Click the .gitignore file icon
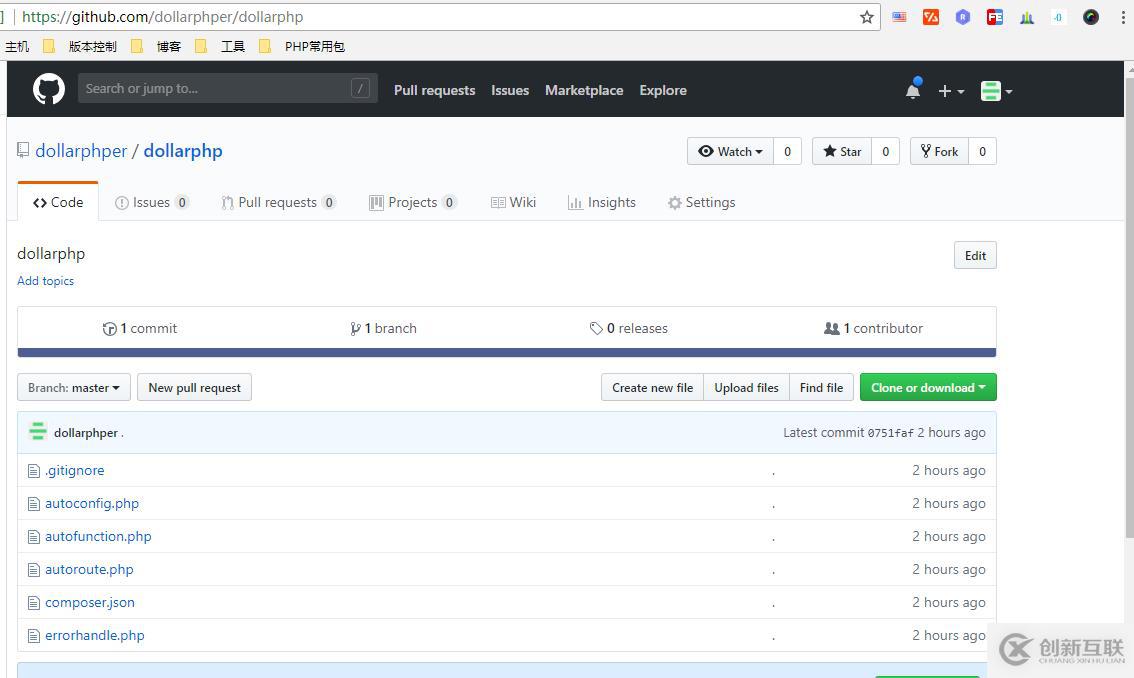Viewport: 1134px width, 678px height. 33,471
